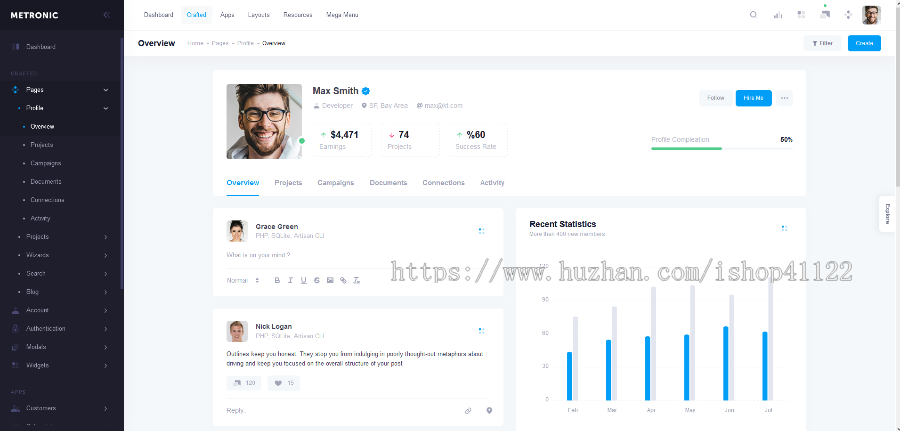
Task: Click the Filter button in page header
Action: 823,43
